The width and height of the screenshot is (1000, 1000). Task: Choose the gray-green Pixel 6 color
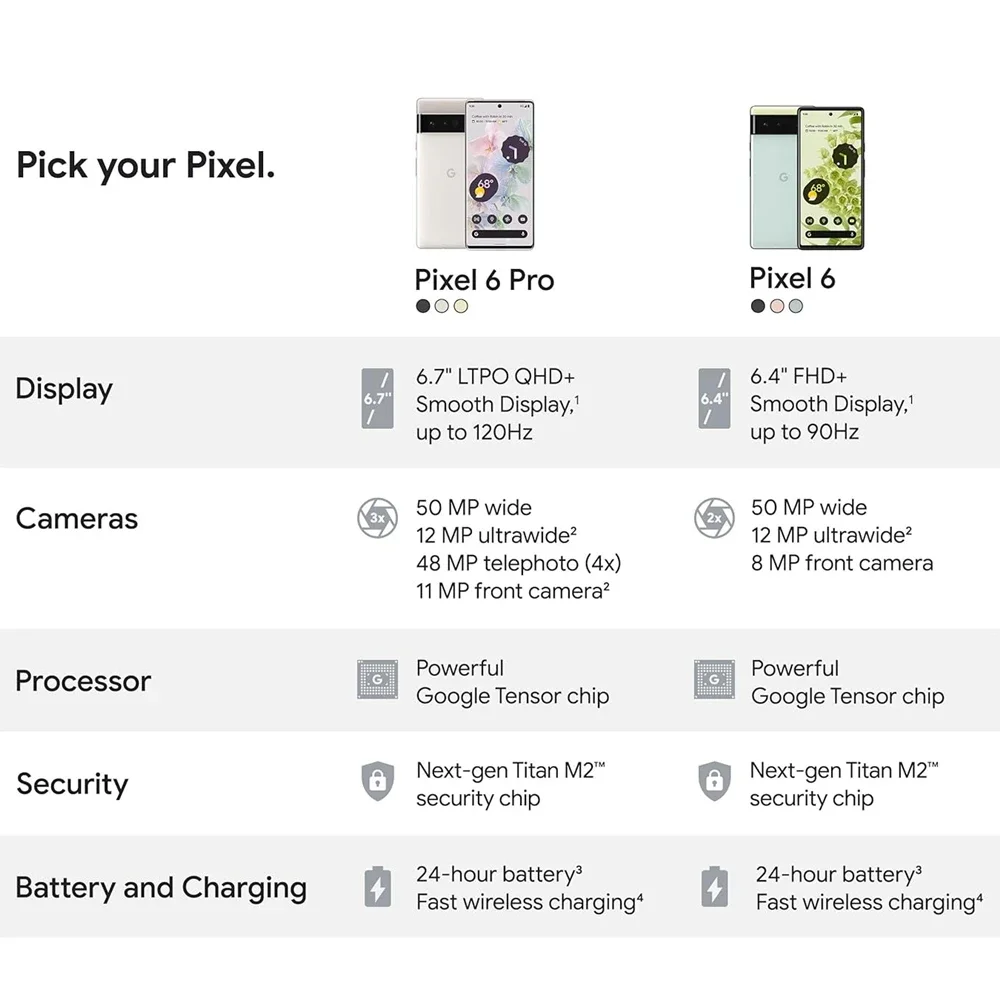coord(795,306)
